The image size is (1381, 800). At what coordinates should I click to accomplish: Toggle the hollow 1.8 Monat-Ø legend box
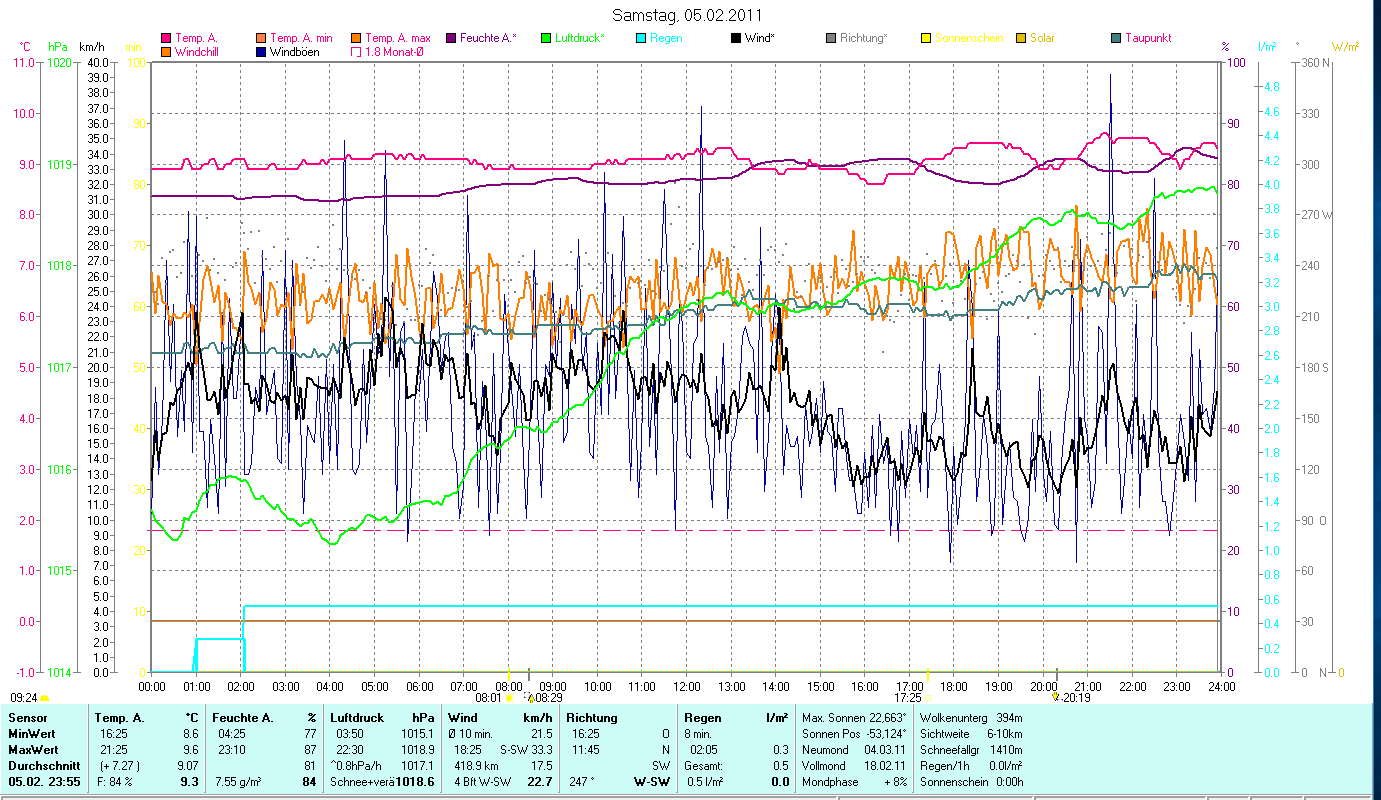pos(356,52)
